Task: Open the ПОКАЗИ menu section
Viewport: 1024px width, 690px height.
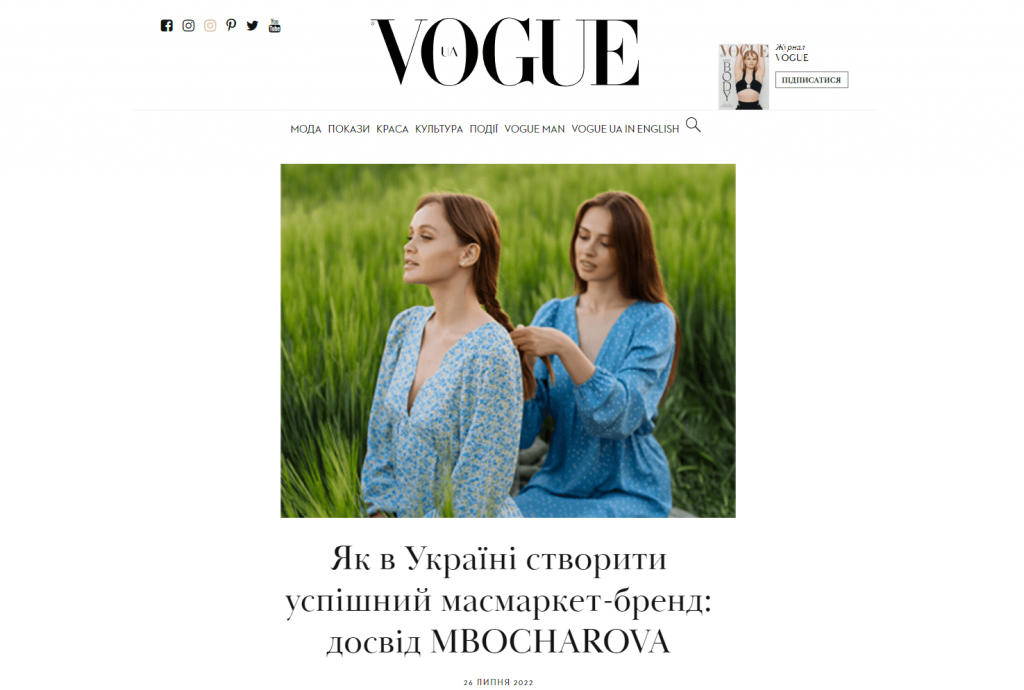Action: point(349,129)
